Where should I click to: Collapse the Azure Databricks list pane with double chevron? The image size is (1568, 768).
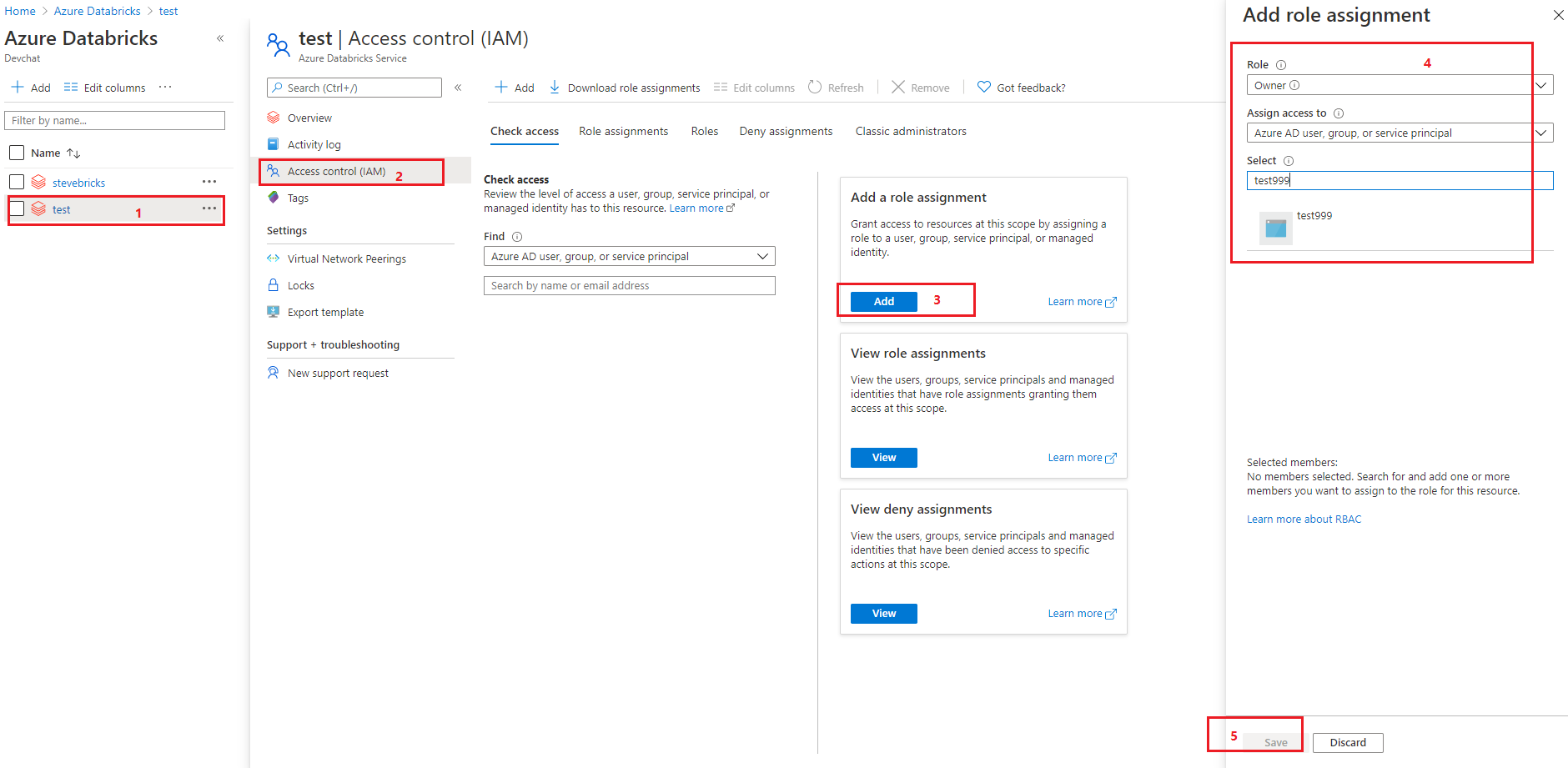[x=220, y=38]
